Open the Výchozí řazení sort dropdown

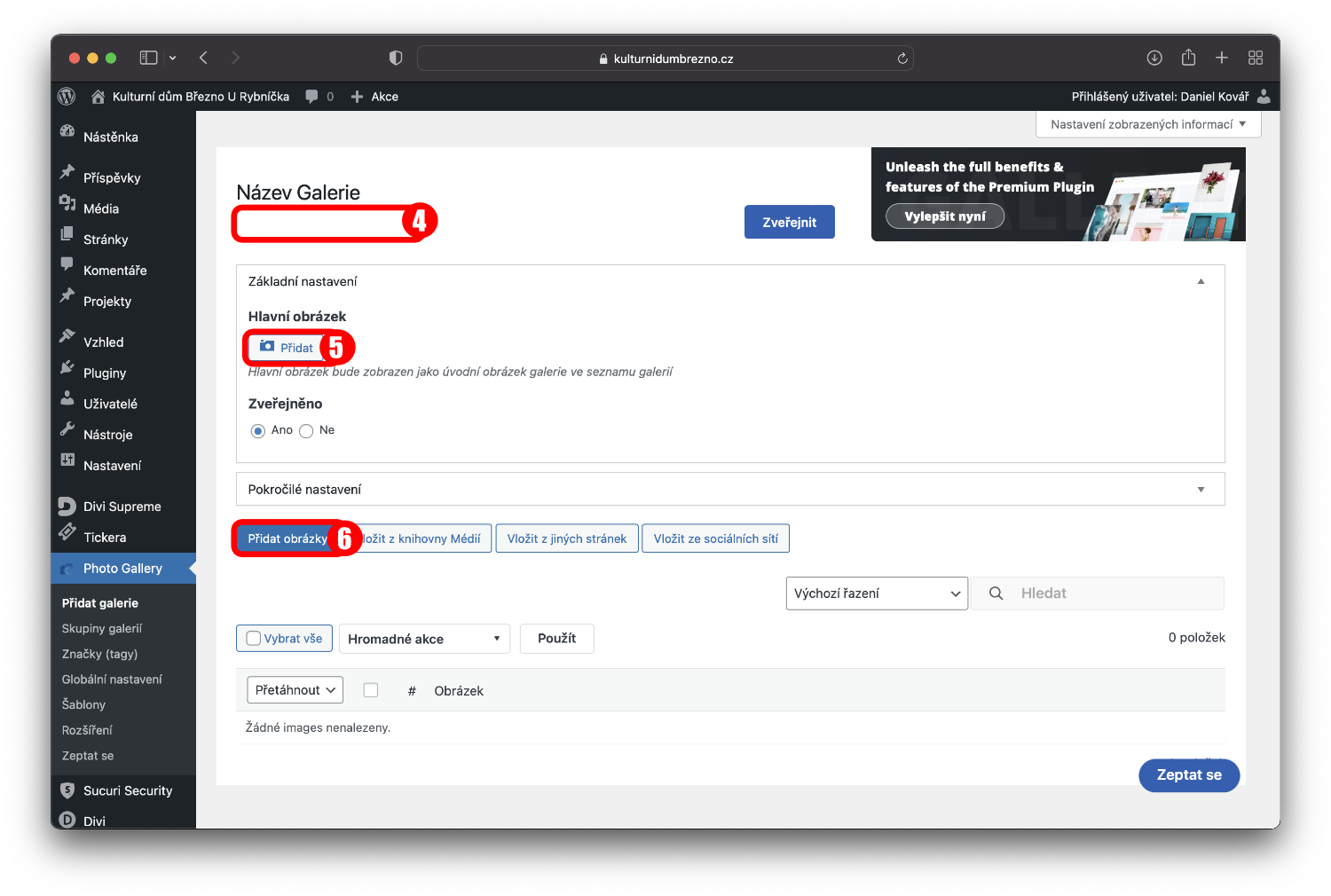click(876, 593)
